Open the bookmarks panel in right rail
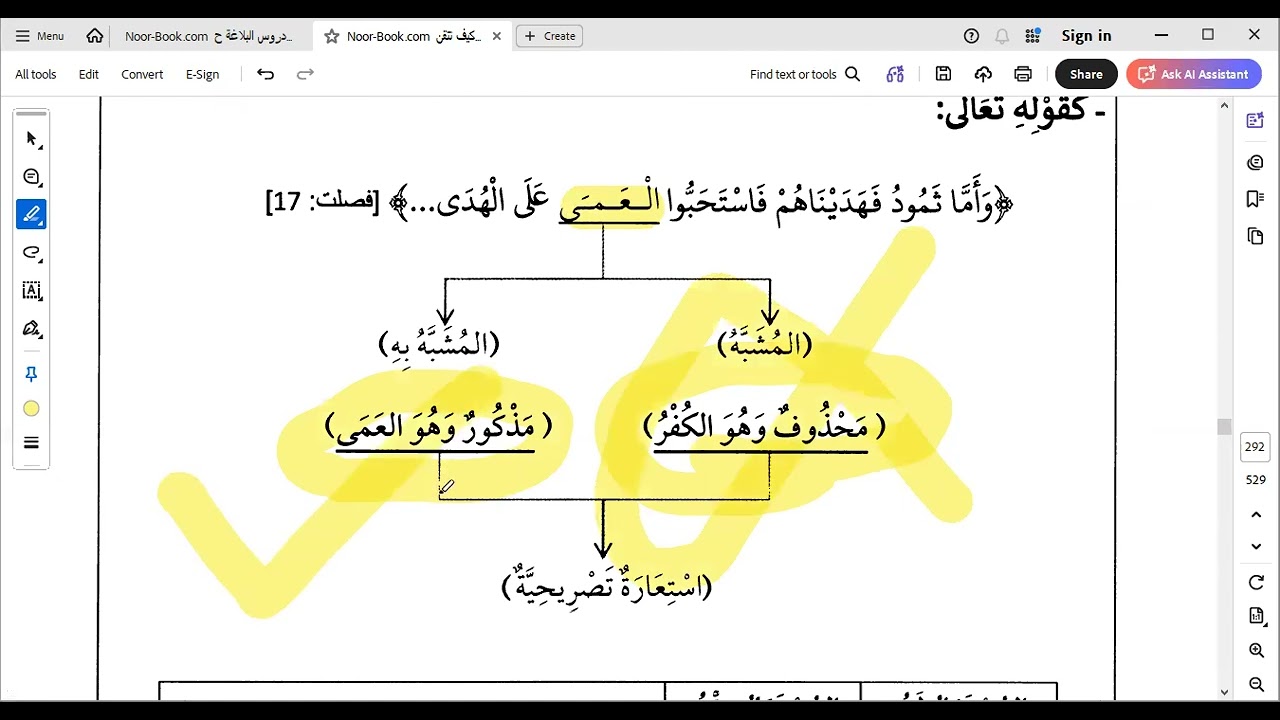The image size is (1280, 720). tap(1255, 199)
